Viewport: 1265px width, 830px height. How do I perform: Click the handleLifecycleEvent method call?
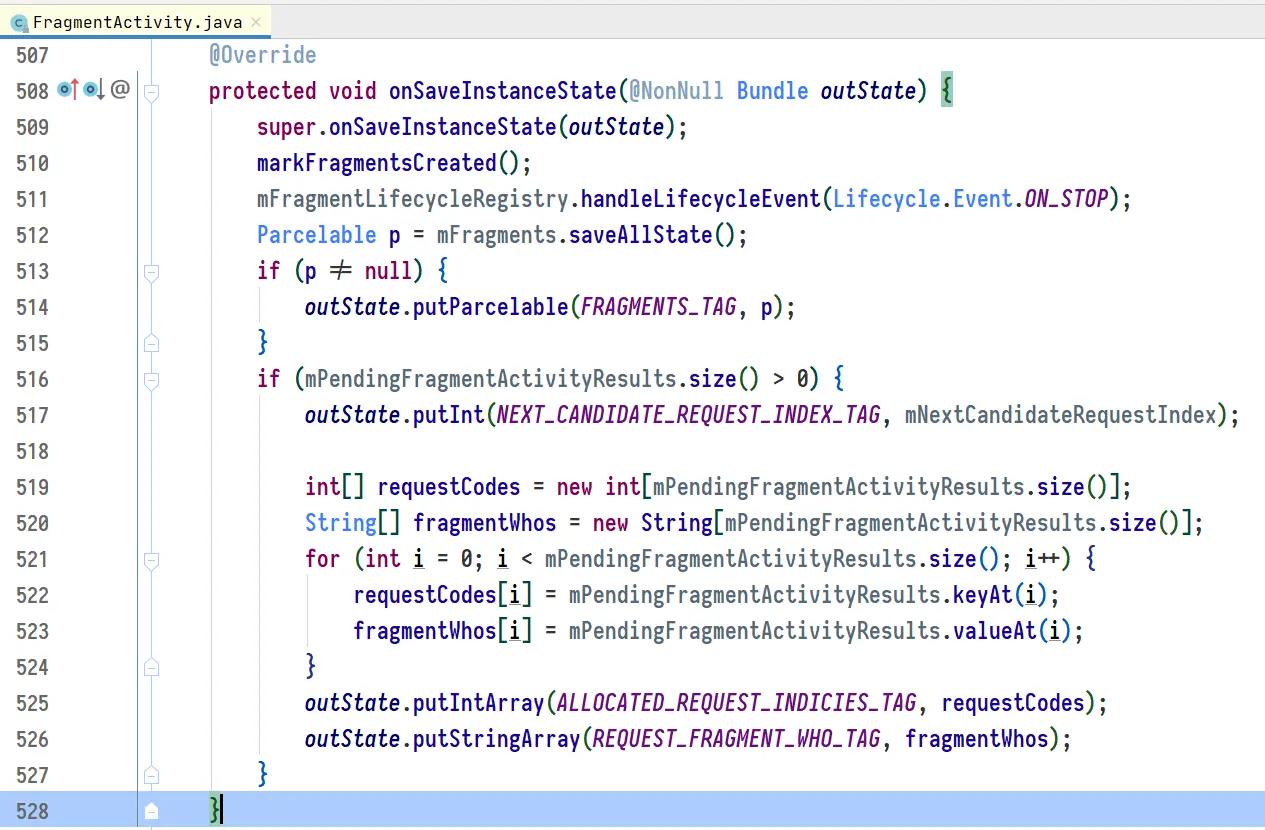tap(701, 199)
